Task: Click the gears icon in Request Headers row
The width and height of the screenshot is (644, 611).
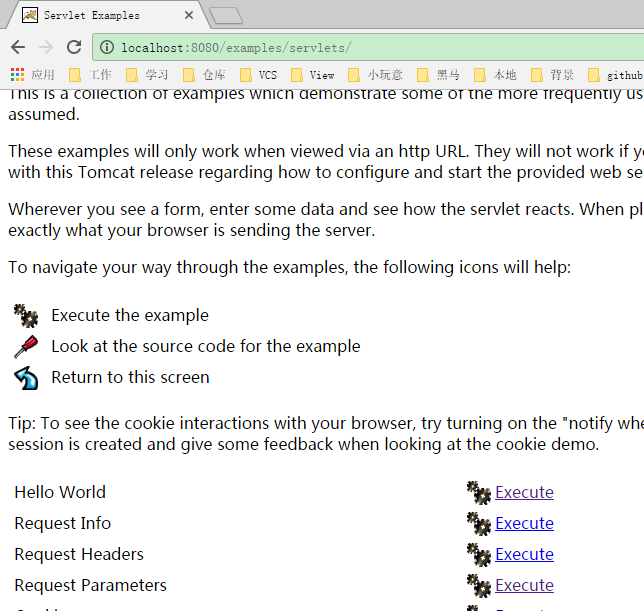Action: pyautogui.click(x=479, y=555)
